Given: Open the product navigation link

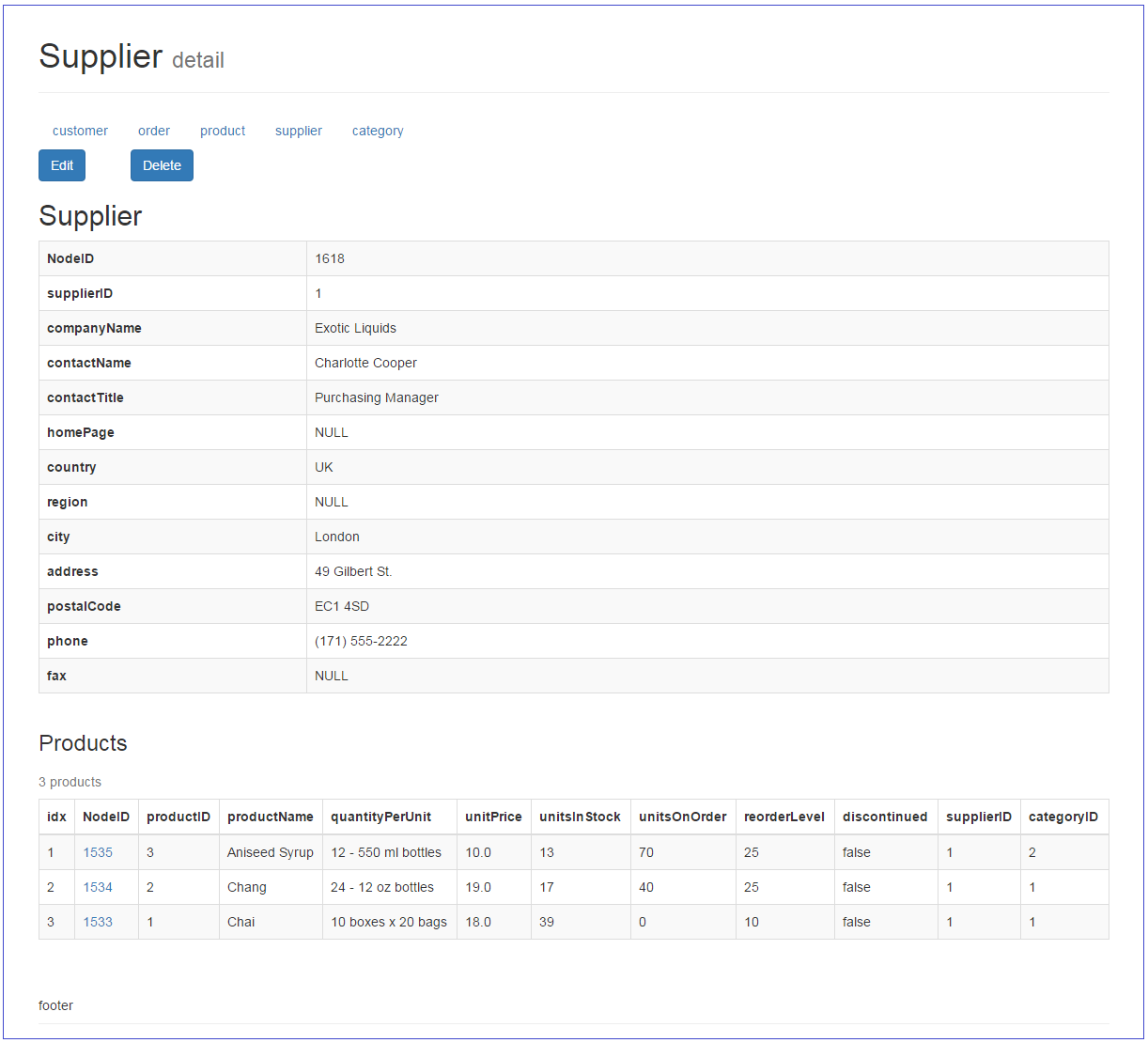Looking at the screenshot, I should (223, 131).
